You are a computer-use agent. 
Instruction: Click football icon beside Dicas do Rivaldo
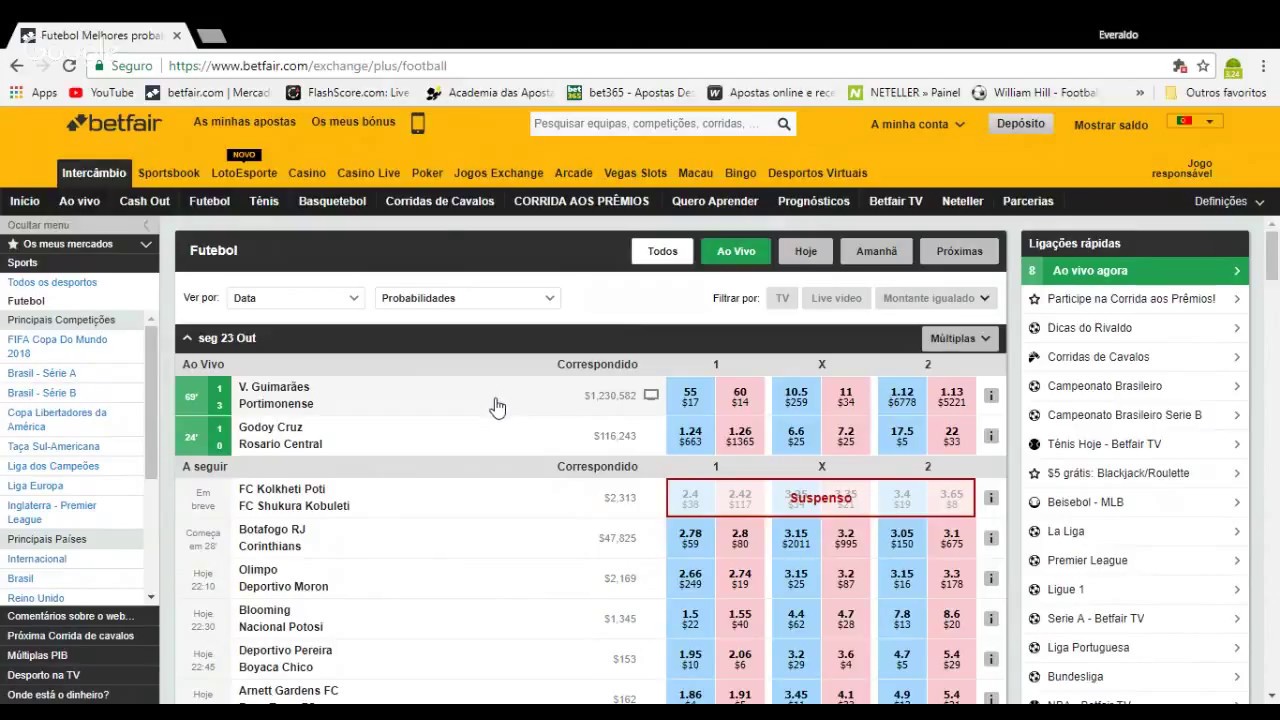1034,328
